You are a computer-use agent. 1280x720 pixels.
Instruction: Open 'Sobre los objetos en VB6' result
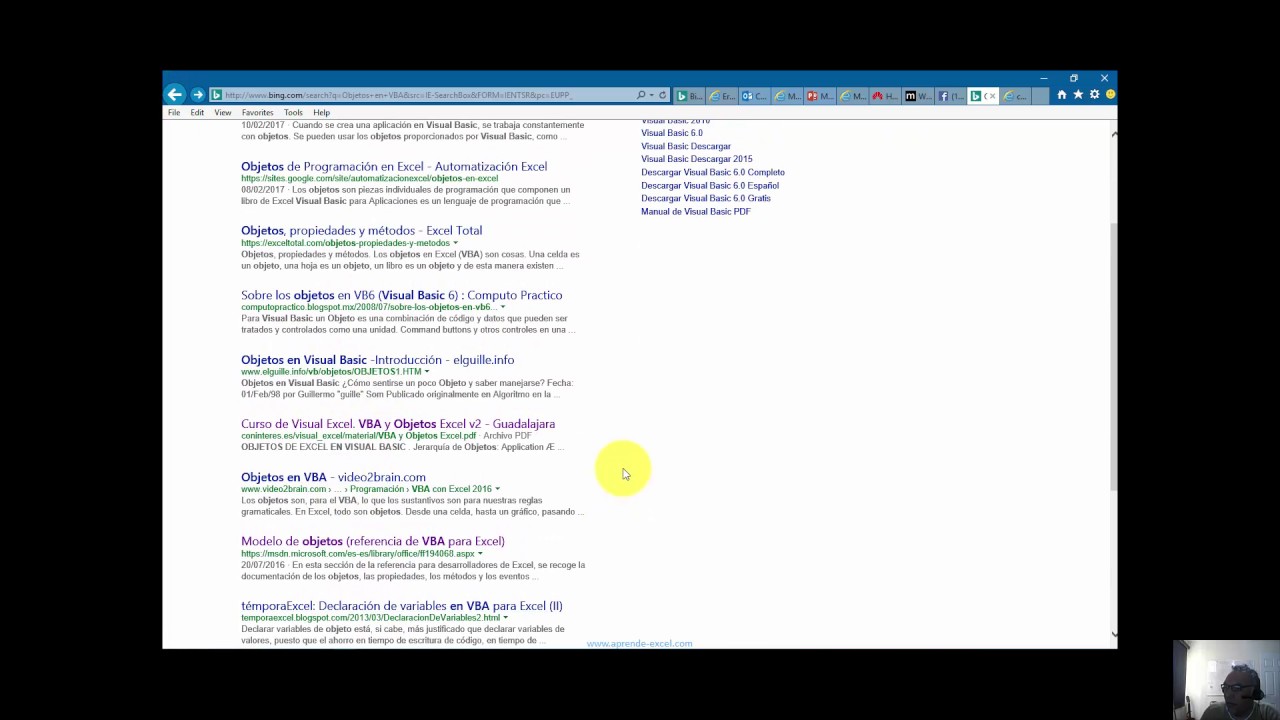pyautogui.click(x=401, y=295)
